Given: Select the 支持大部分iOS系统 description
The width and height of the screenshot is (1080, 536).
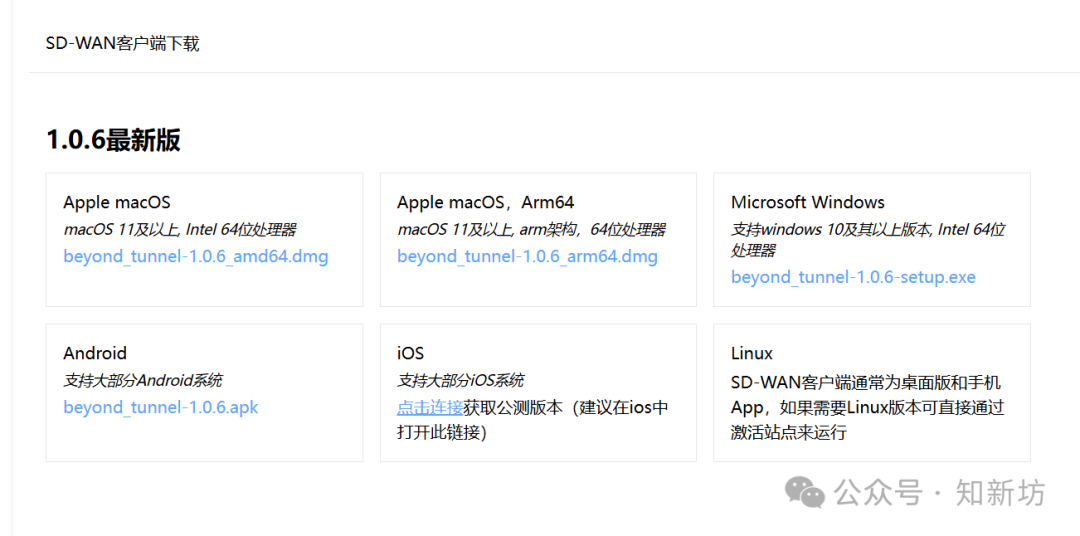Looking at the screenshot, I should (460, 380).
